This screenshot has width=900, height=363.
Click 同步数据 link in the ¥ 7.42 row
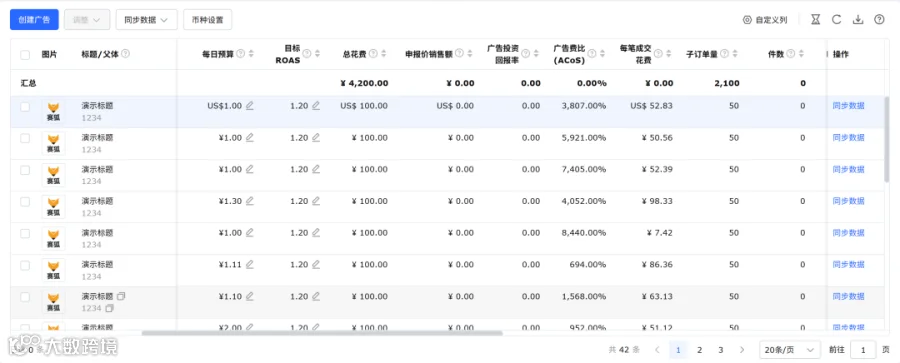[848, 233]
